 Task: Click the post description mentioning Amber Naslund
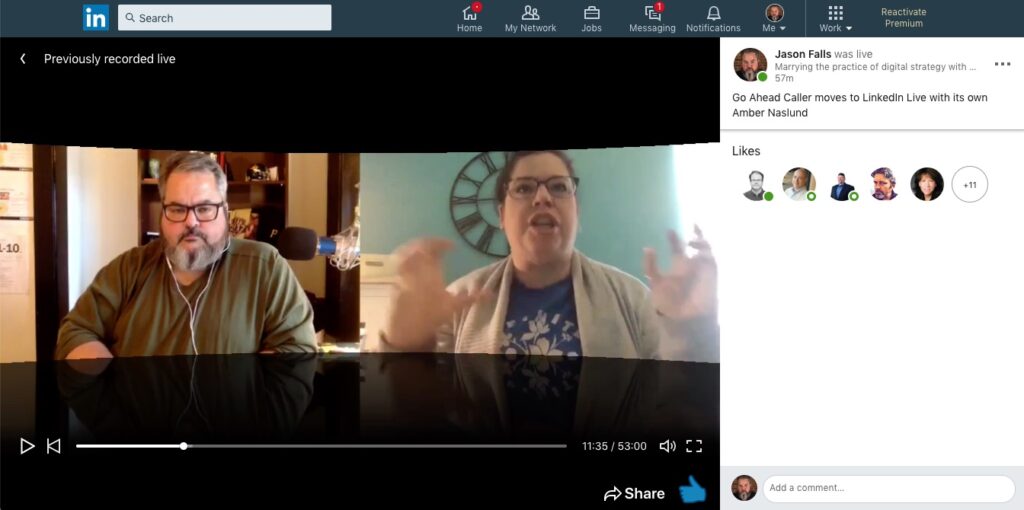click(859, 105)
